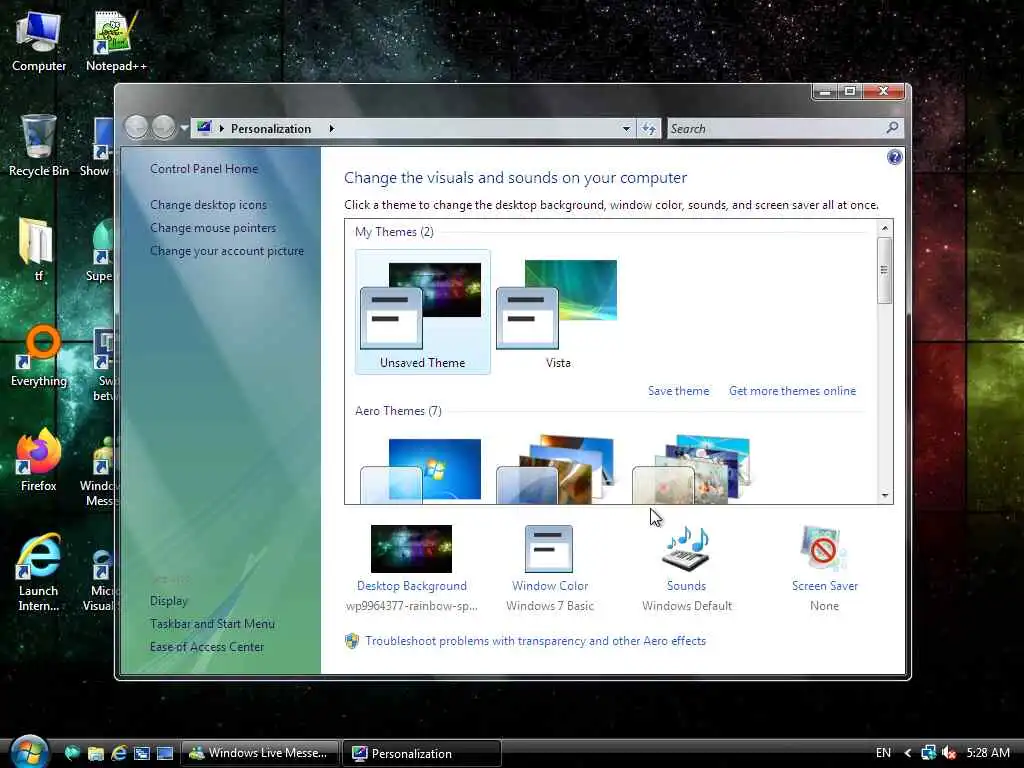Click Change desktop icons
This screenshot has width=1024, height=768.
[x=208, y=204]
